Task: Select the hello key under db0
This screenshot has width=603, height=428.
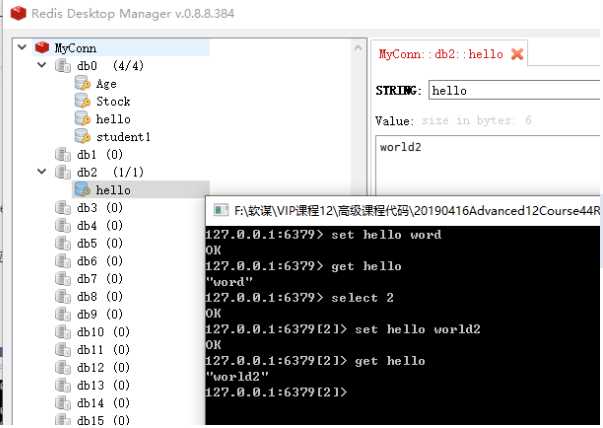Action: [x=113, y=119]
